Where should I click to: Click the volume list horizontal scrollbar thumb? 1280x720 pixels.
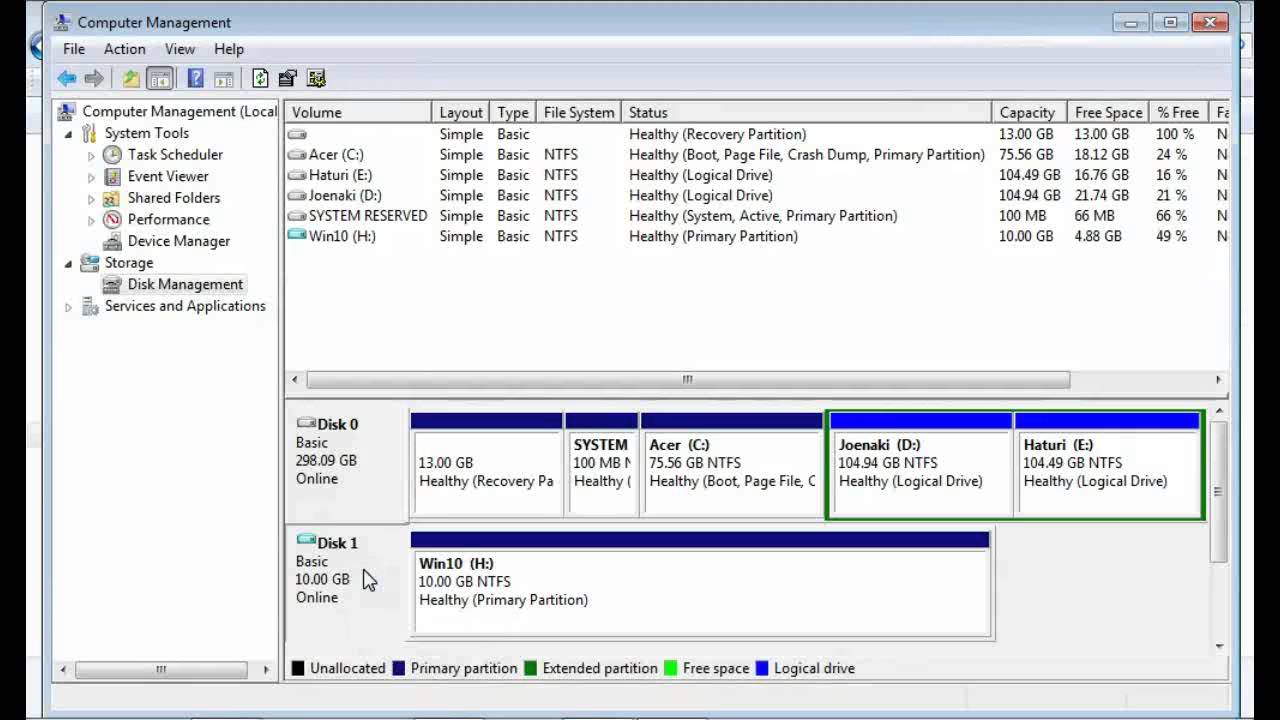[688, 380]
